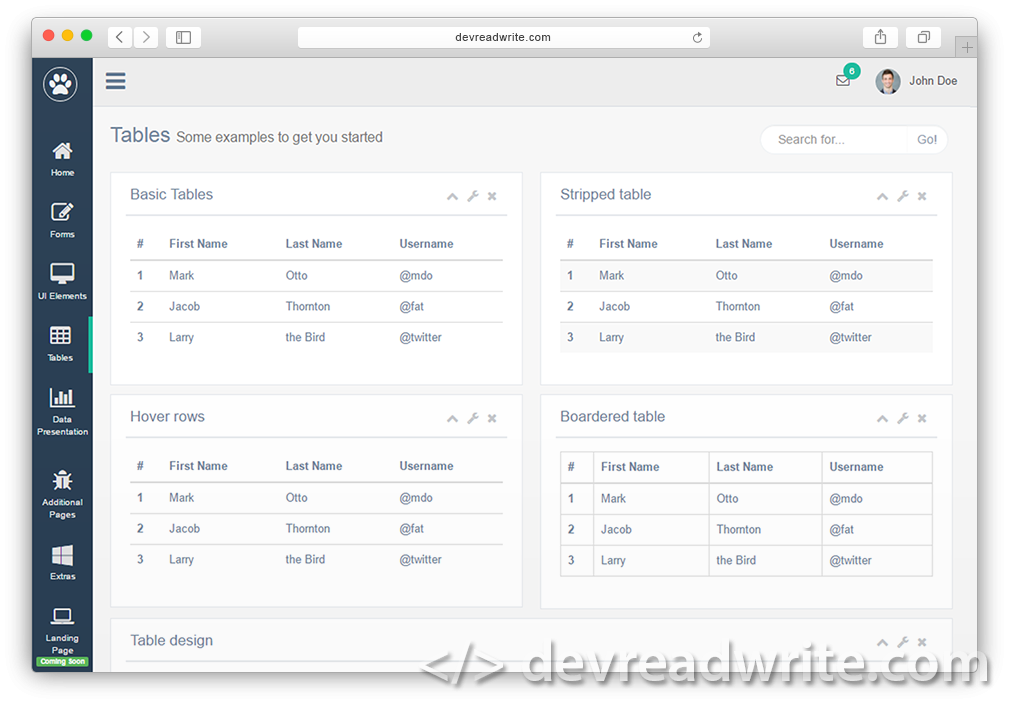Click the browser share button

click(x=880, y=37)
